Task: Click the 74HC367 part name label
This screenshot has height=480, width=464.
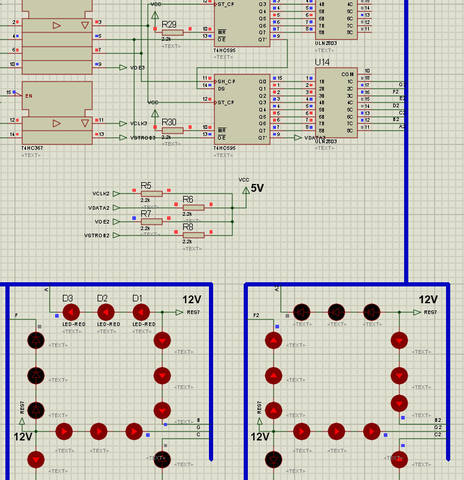Action: coord(32,148)
